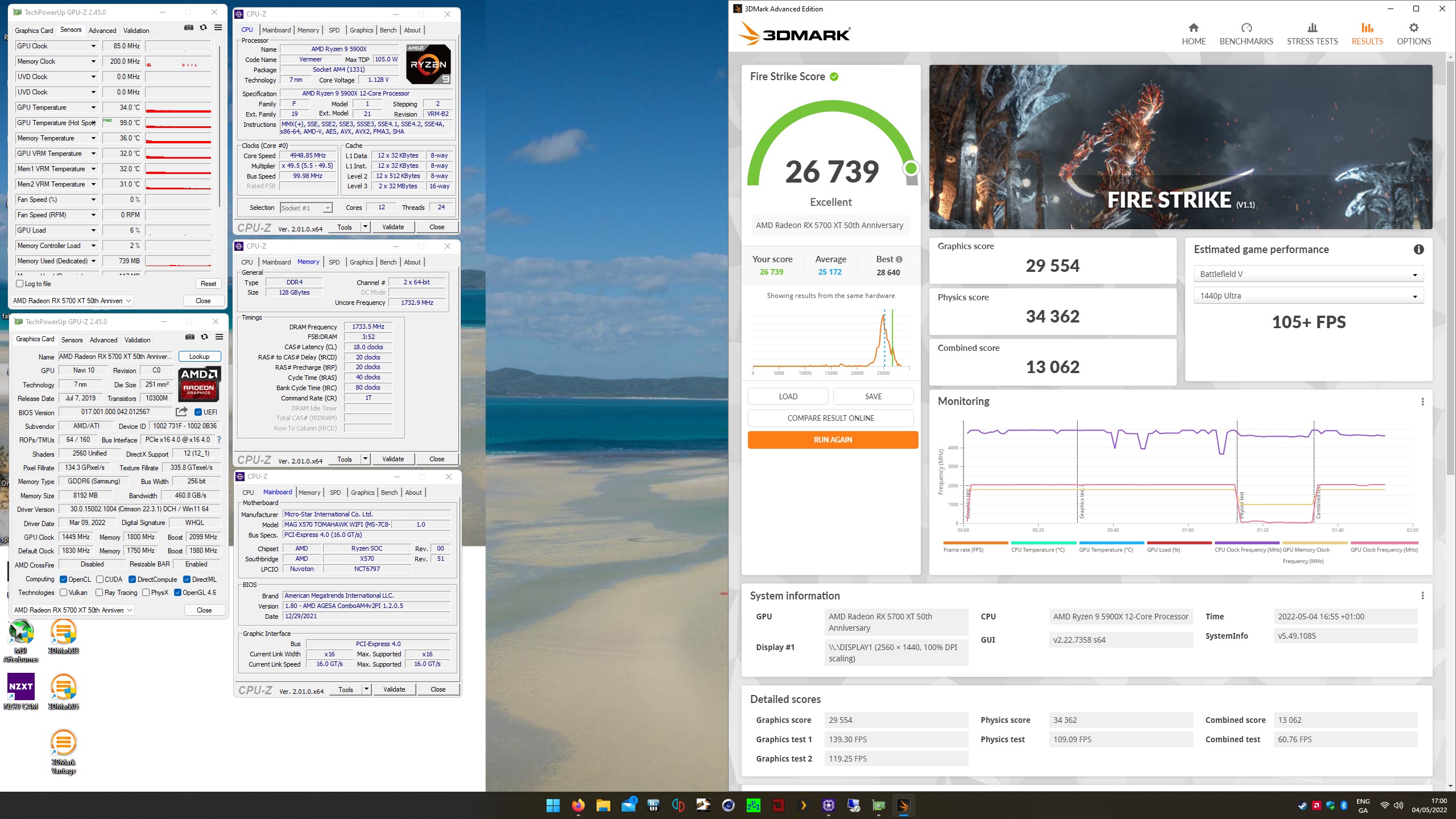
Task: Open Firefox from the taskbar
Action: click(x=578, y=805)
